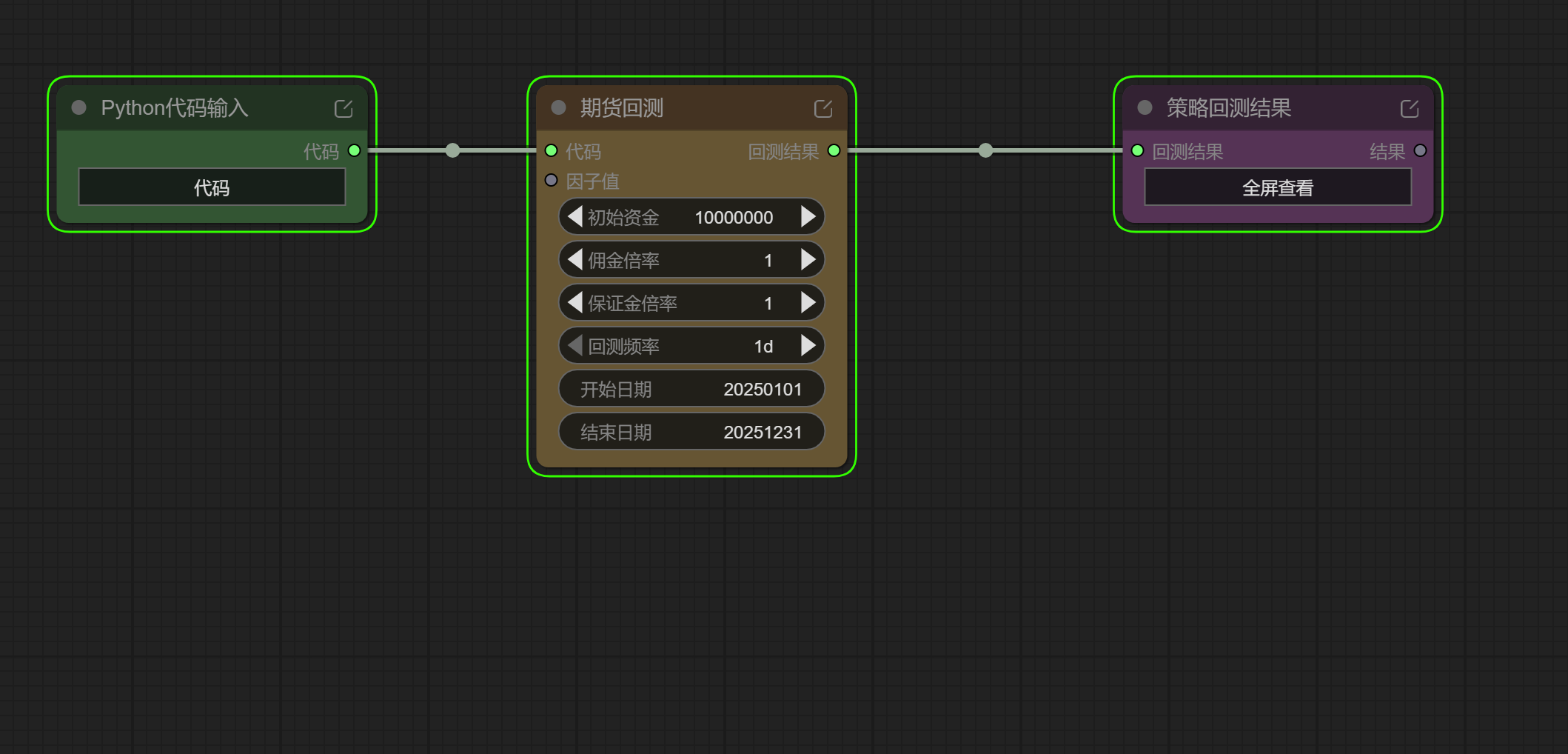
Task: Click the 因子值 input port
Action: click(551, 180)
